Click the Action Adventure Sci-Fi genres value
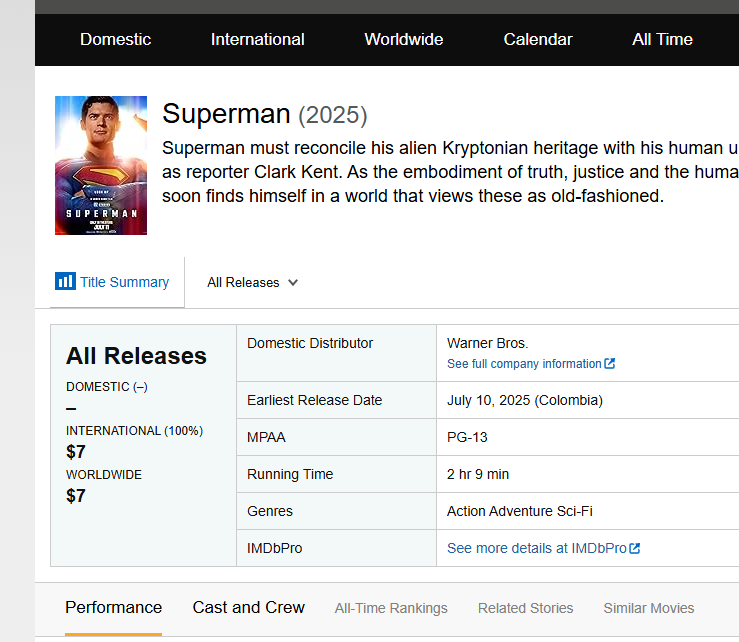Viewport: 739px width, 642px height. coord(519,511)
